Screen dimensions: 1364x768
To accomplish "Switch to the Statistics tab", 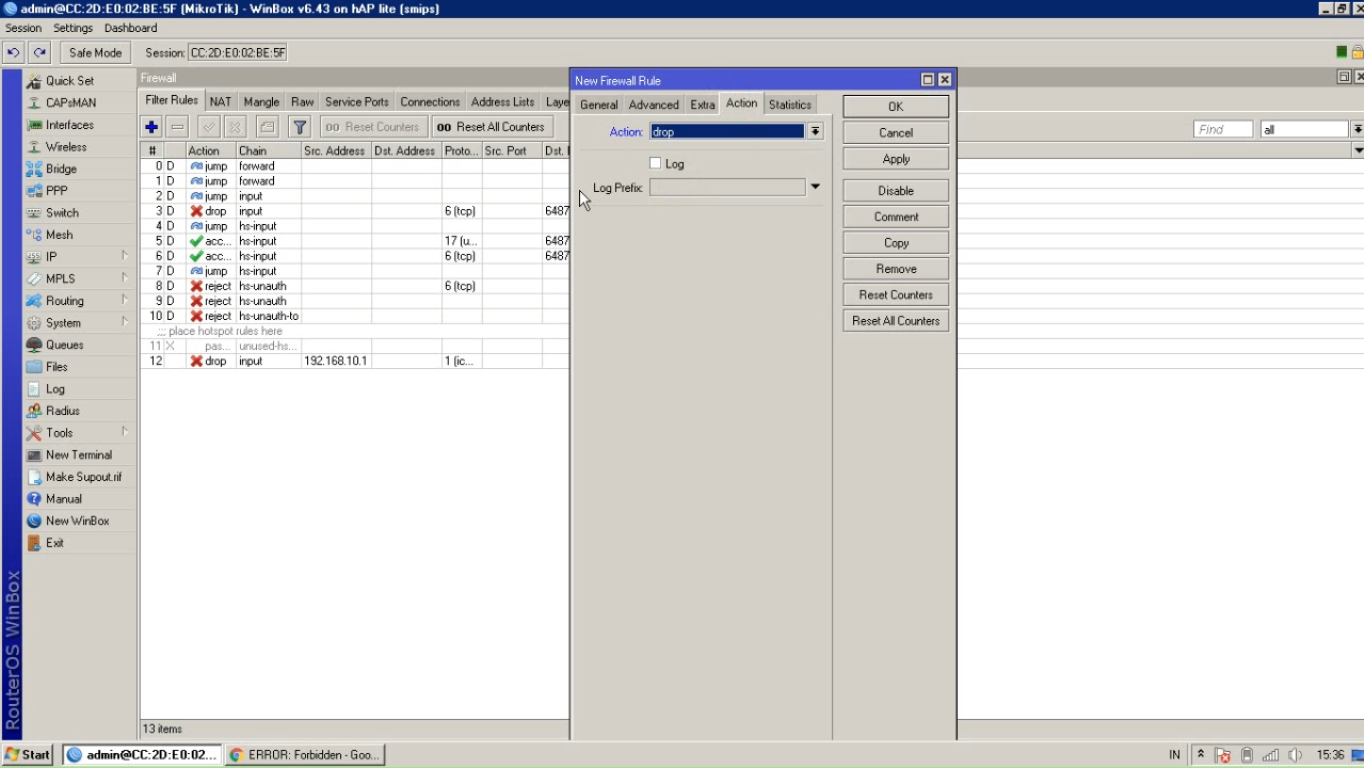I will tap(790, 105).
